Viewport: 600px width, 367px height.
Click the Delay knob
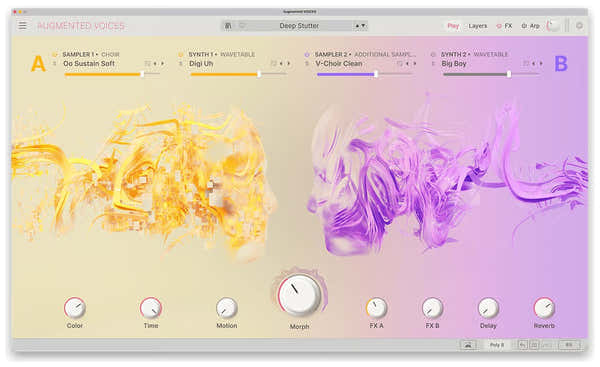point(488,308)
